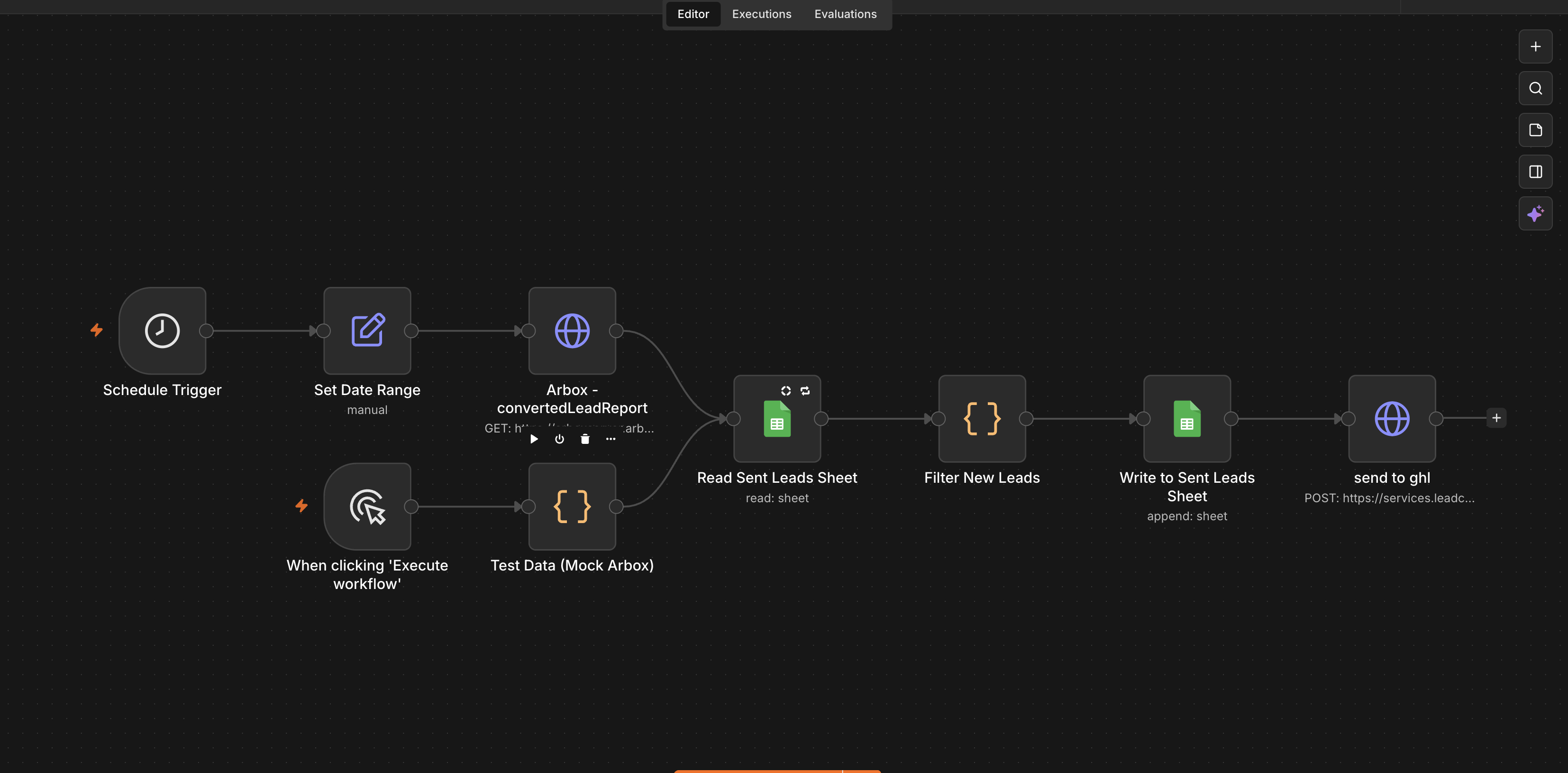Open the canvas search button
Image resolution: width=1568 pixels, height=773 pixels.
1535,88
